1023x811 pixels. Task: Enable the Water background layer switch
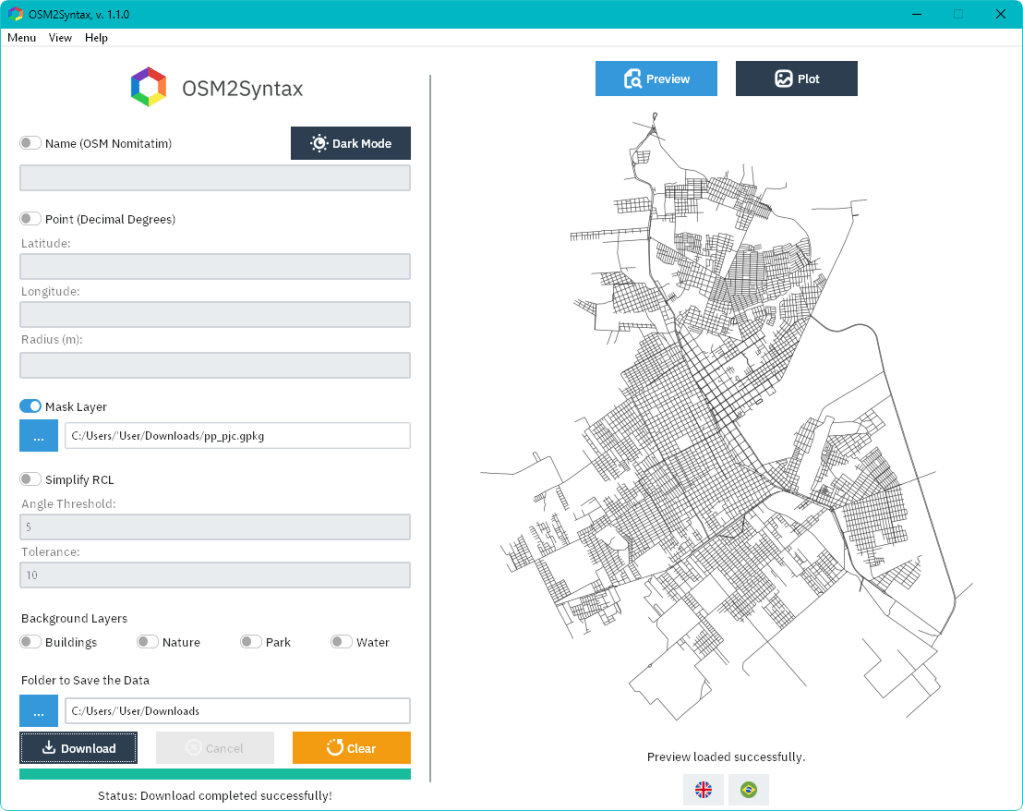(341, 641)
